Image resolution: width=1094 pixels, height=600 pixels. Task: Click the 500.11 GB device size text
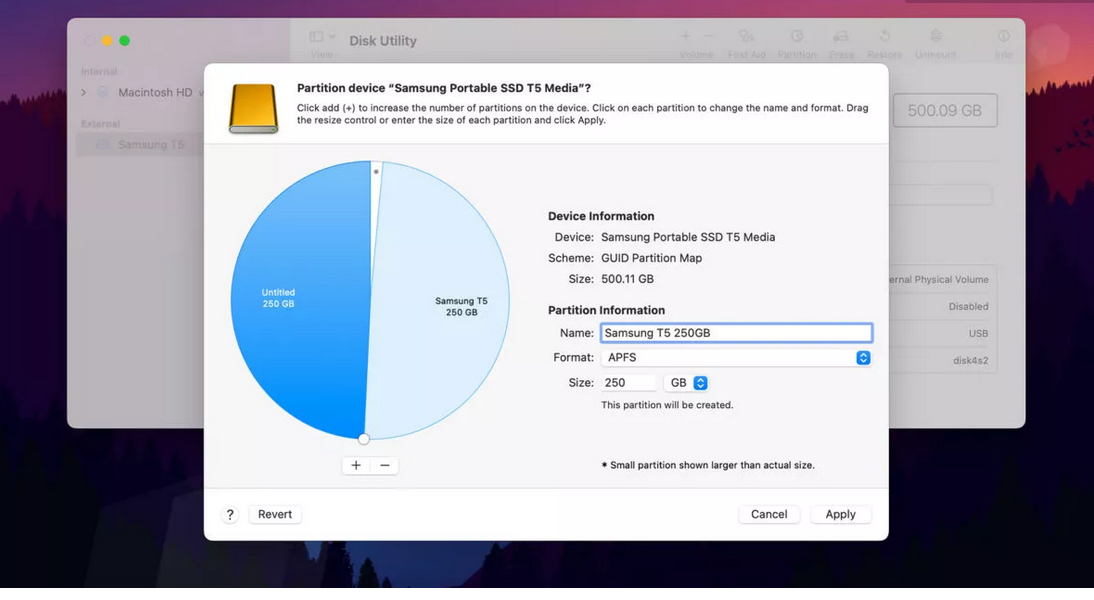click(627, 279)
